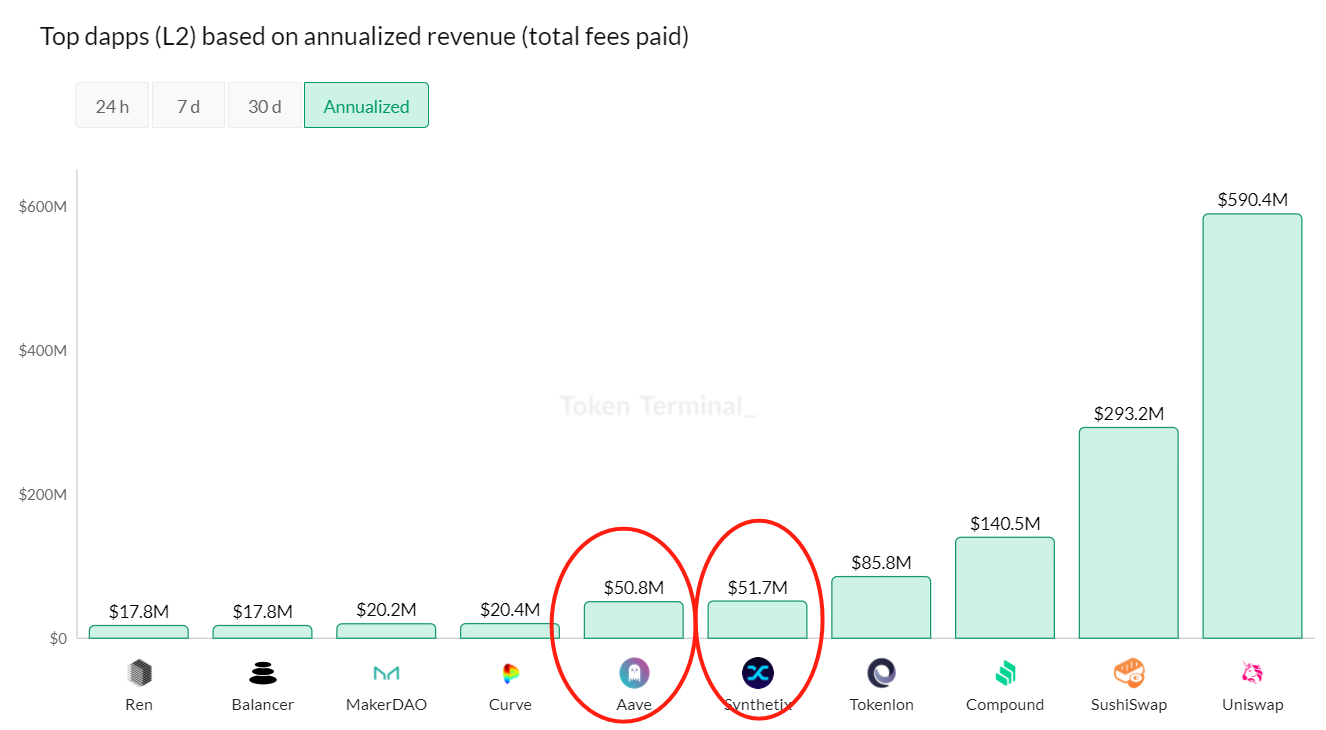The width and height of the screenshot is (1326, 730).
Task: Open the Uniswap label link
Action: [x=1252, y=705]
